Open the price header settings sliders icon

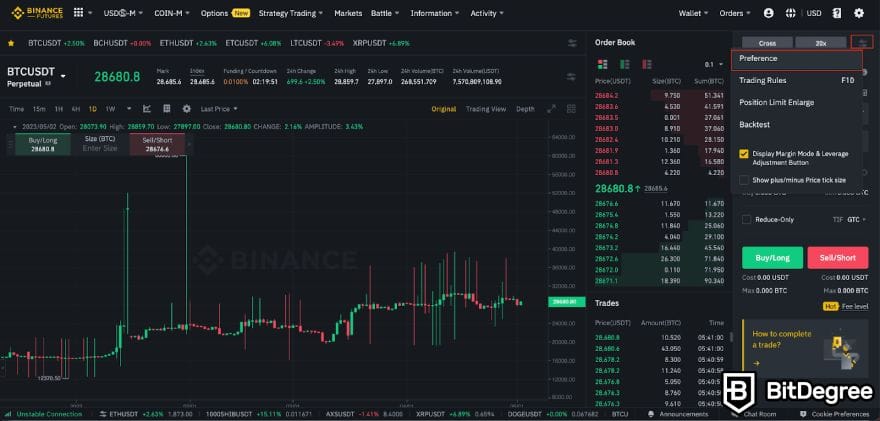(572, 77)
